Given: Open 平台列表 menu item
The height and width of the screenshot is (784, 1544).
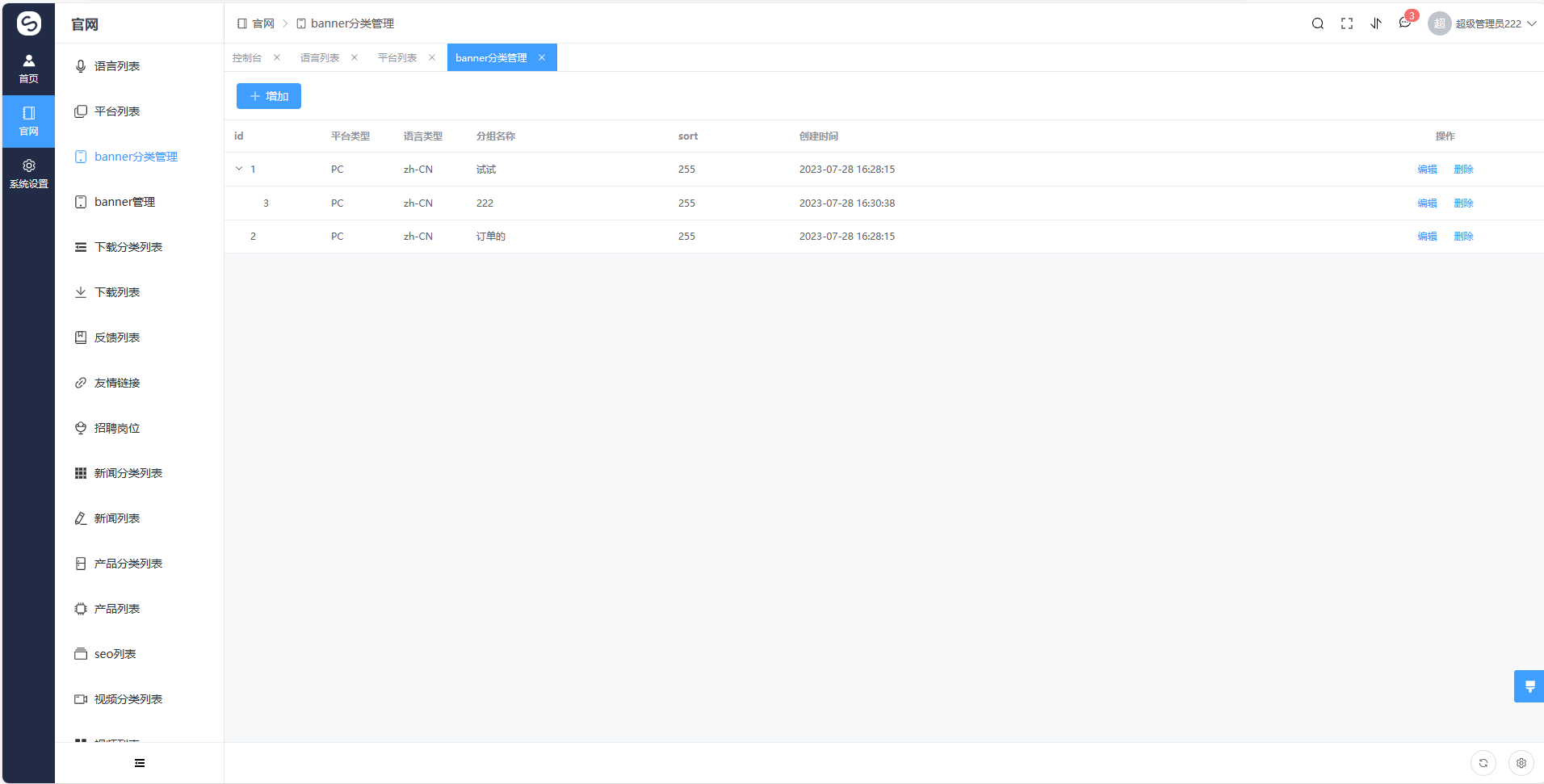Looking at the screenshot, I should coord(139,111).
